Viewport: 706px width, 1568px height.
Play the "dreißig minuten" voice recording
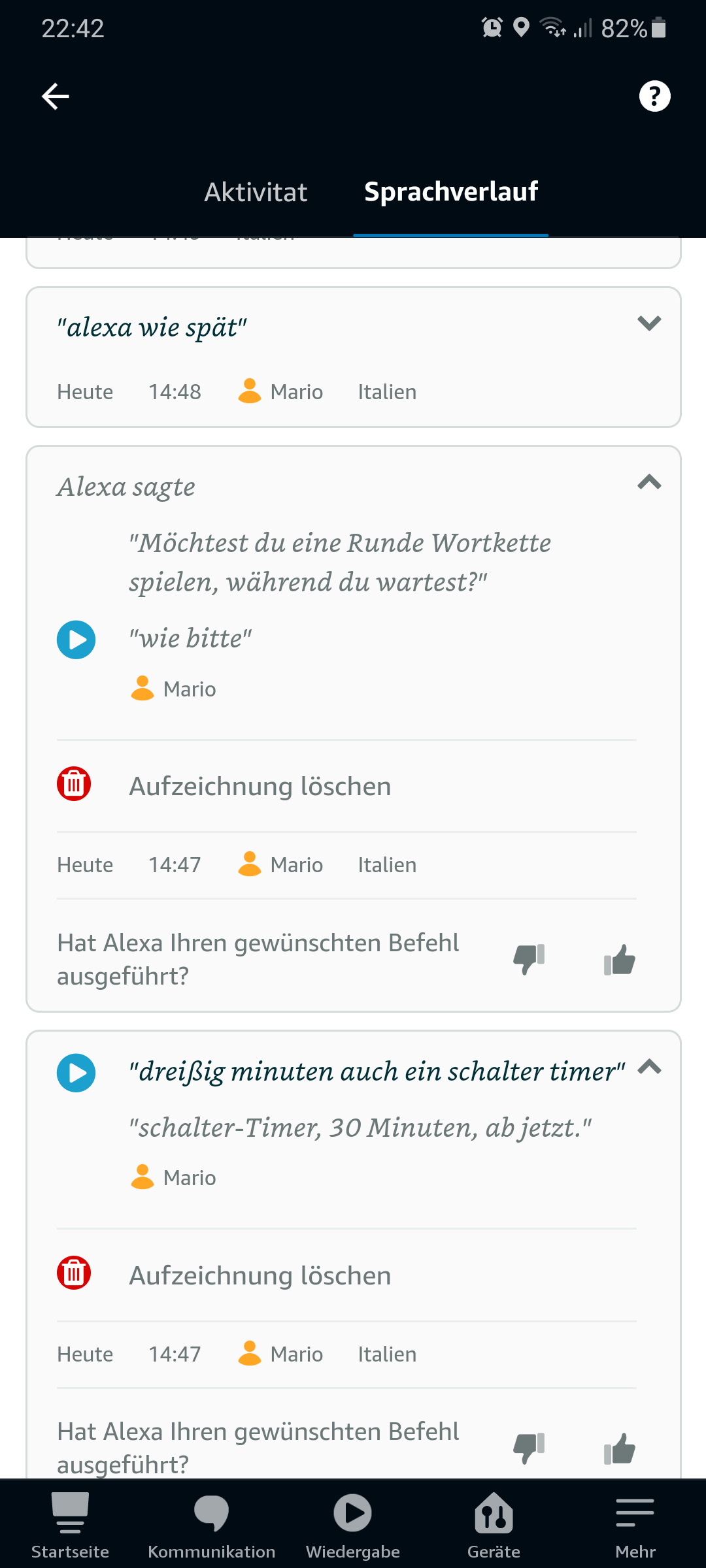tap(76, 1073)
